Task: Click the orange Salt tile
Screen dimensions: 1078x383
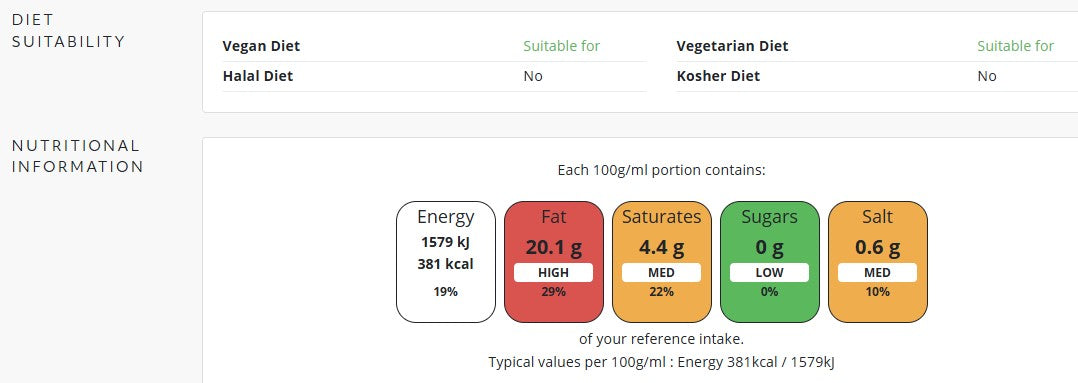Action: click(877, 262)
